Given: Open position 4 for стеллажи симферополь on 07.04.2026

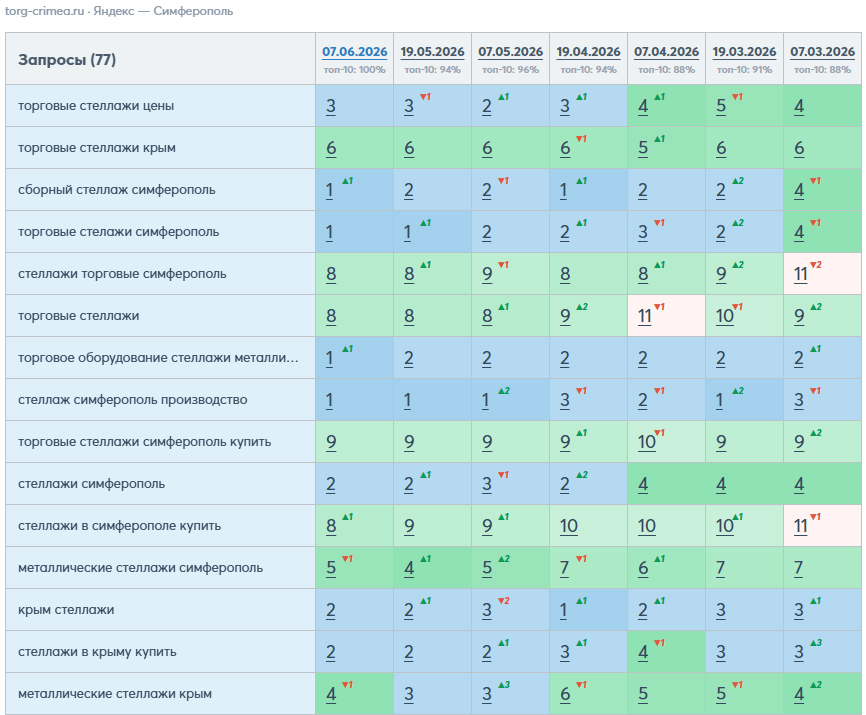Looking at the screenshot, I should pos(643,484).
